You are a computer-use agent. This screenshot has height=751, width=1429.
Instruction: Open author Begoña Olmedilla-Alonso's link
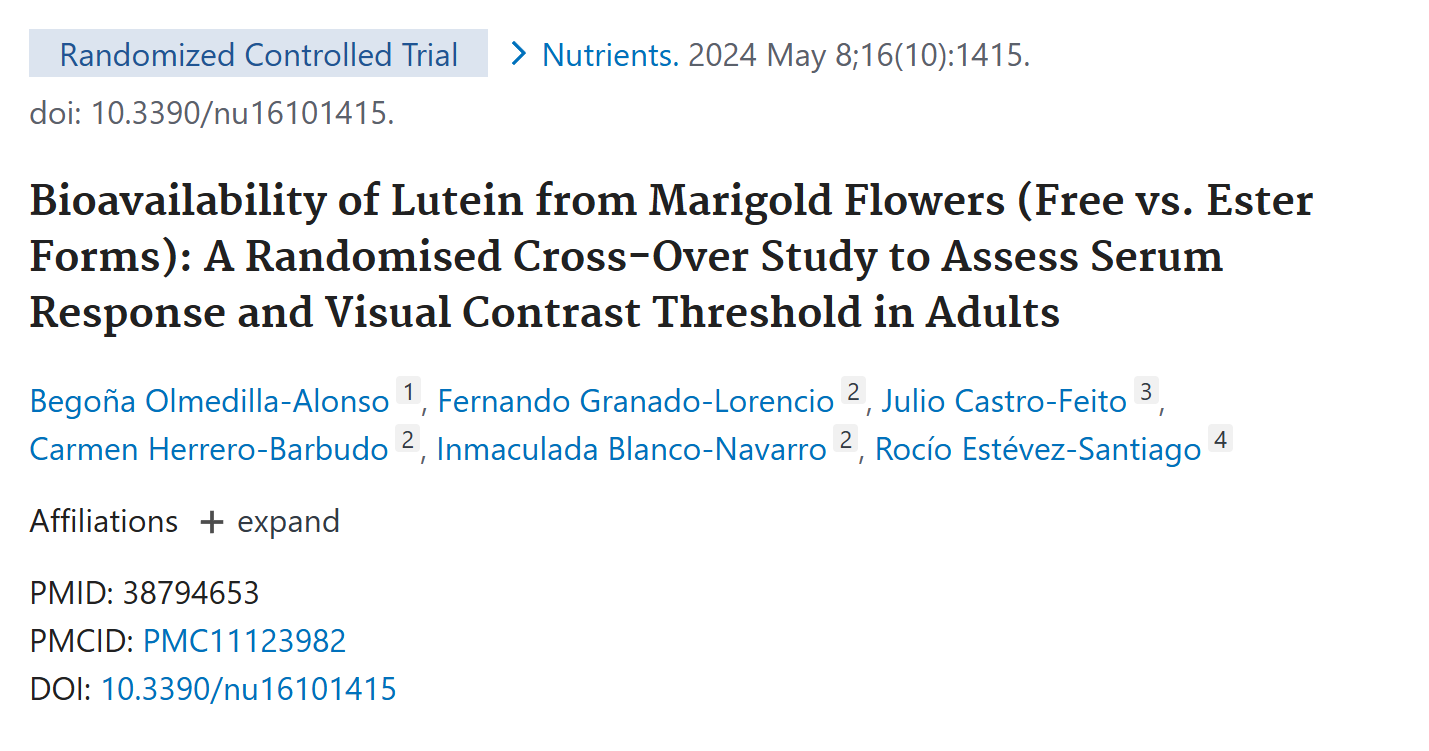pos(209,401)
